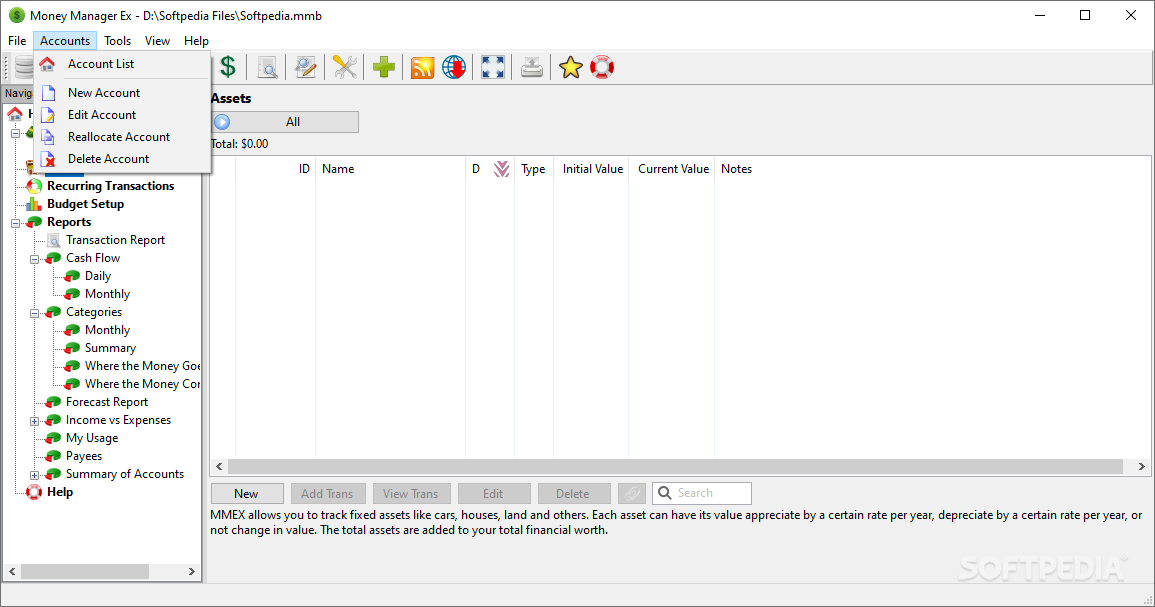Click the New asset button

(x=247, y=494)
